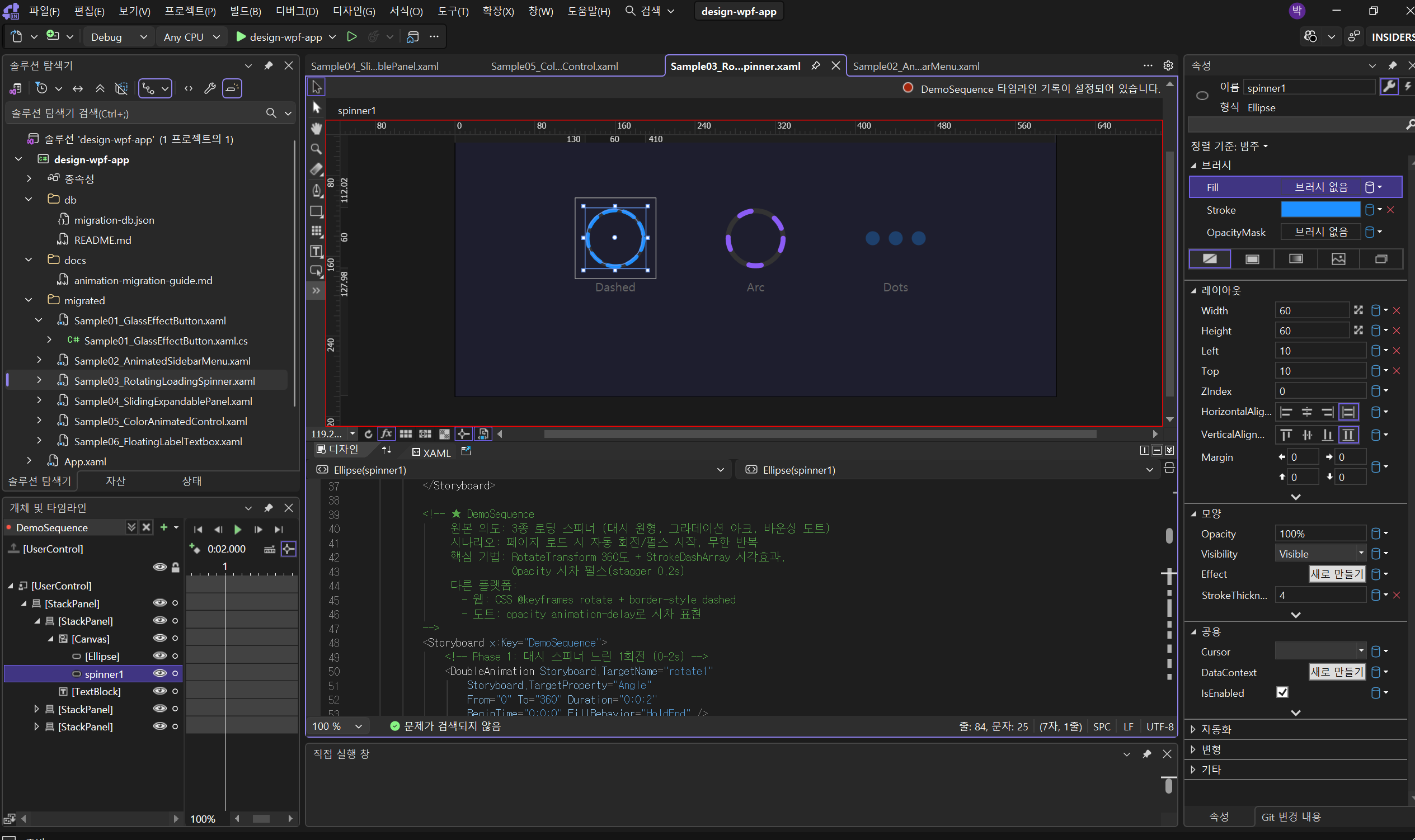Click the Width input field
The width and height of the screenshot is (1415, 840).
[x=1311, y=310]
